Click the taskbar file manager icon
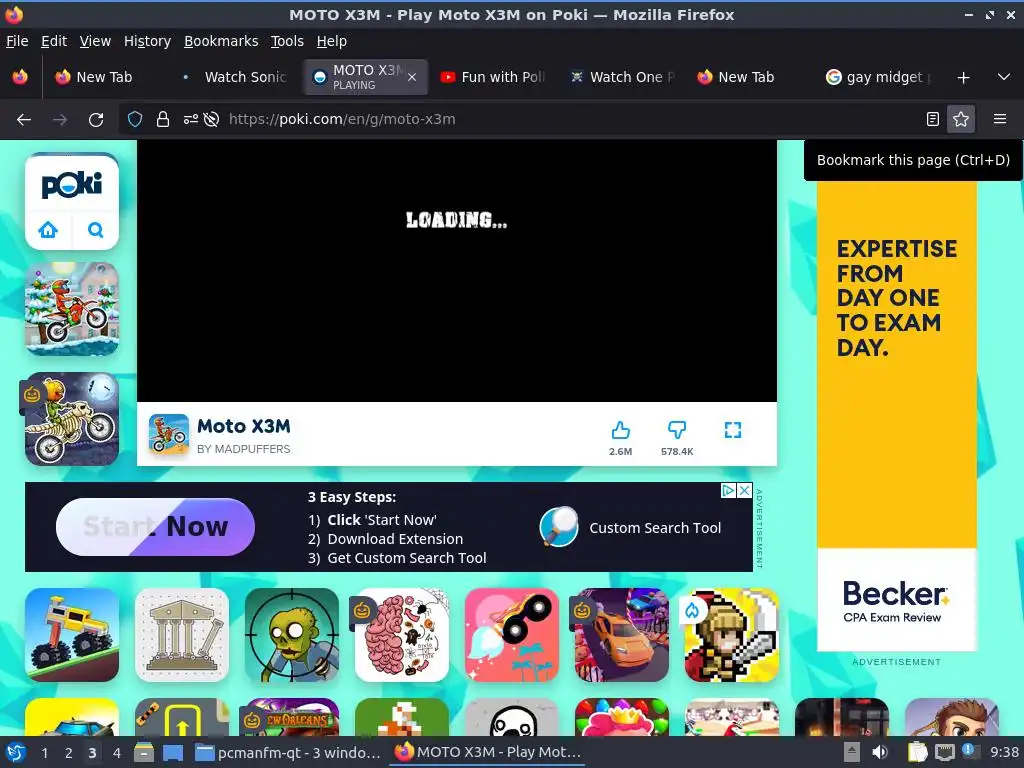Screen dimensions: 1024x768 pyautogui.click(x=144, y=752)
